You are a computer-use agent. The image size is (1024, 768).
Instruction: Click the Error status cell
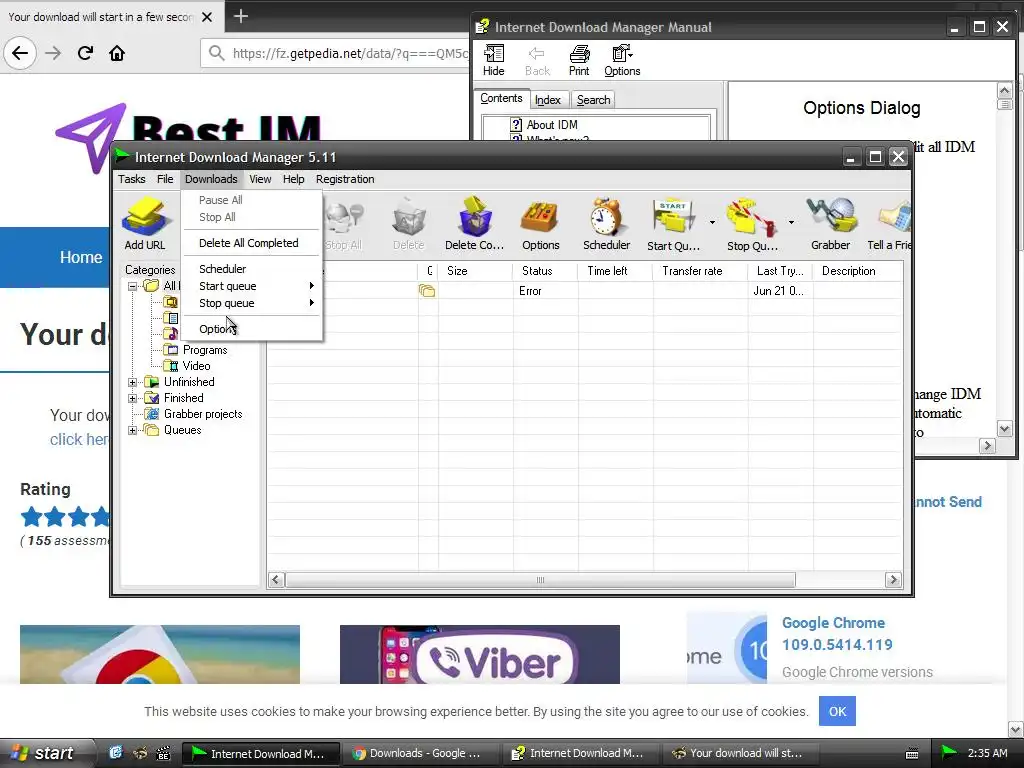pos(545,291)
